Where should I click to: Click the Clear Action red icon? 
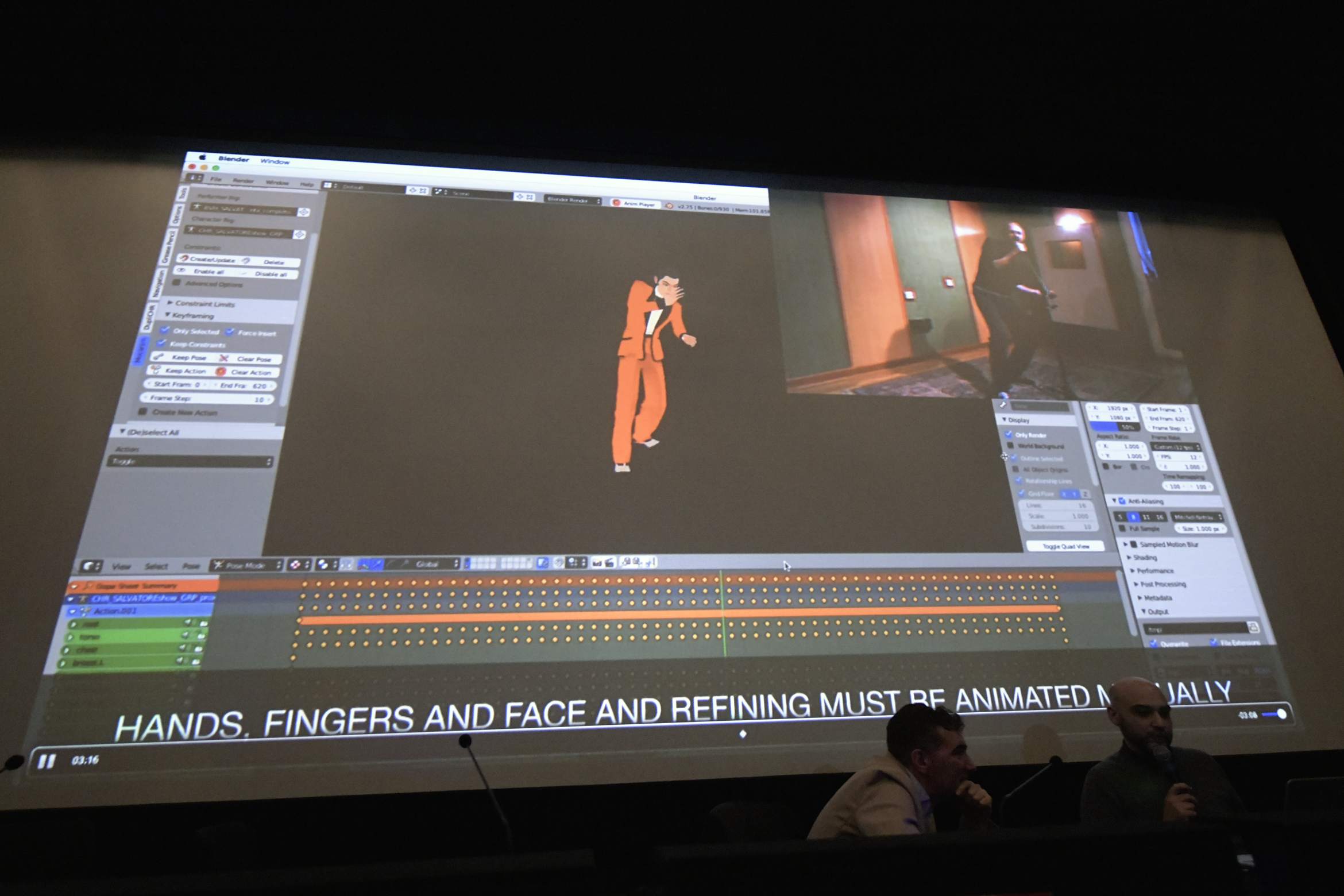click(221, 372)
